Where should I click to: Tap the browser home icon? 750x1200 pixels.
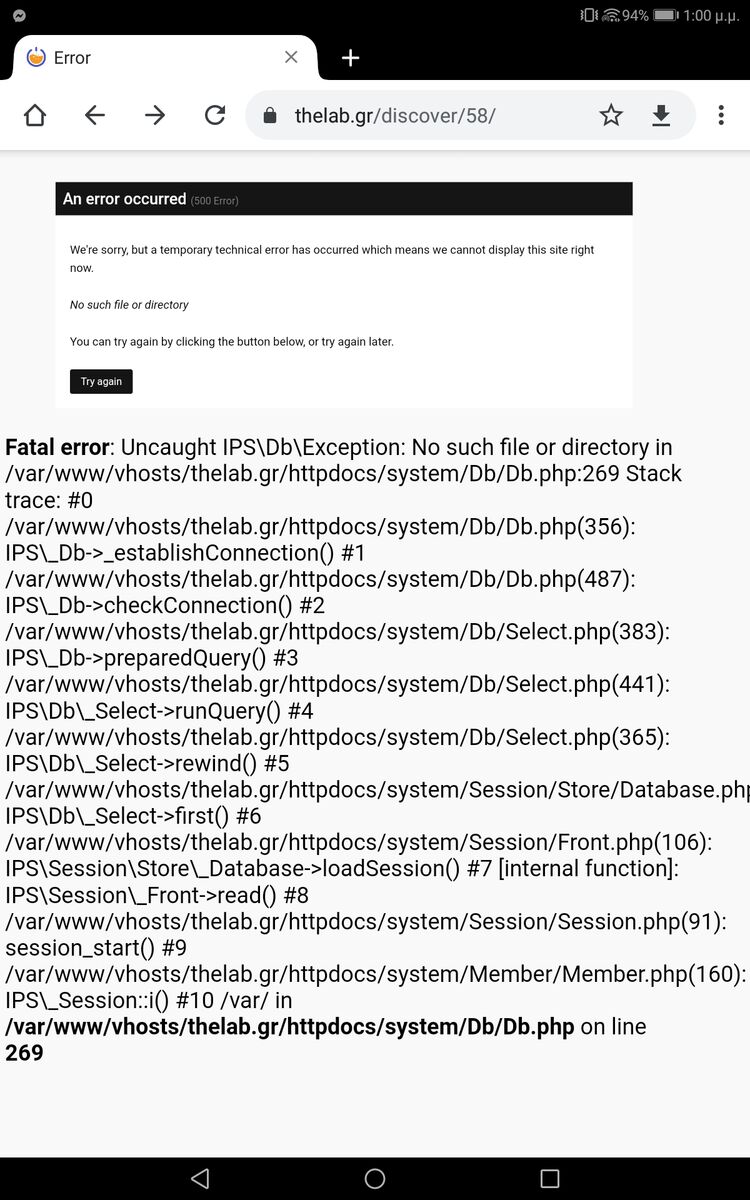pyautogui.click(x=35, y=116)
